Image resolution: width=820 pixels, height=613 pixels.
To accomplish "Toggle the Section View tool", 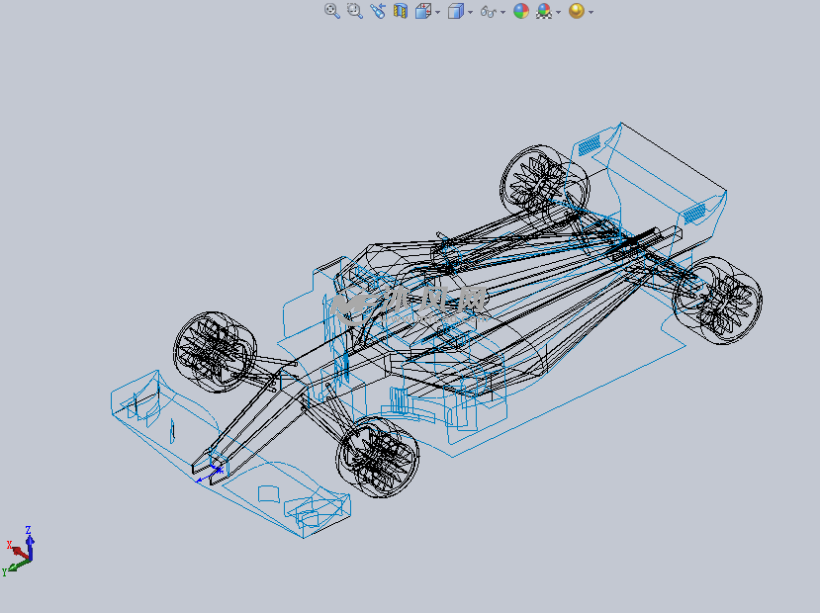I will pos(400,11).
